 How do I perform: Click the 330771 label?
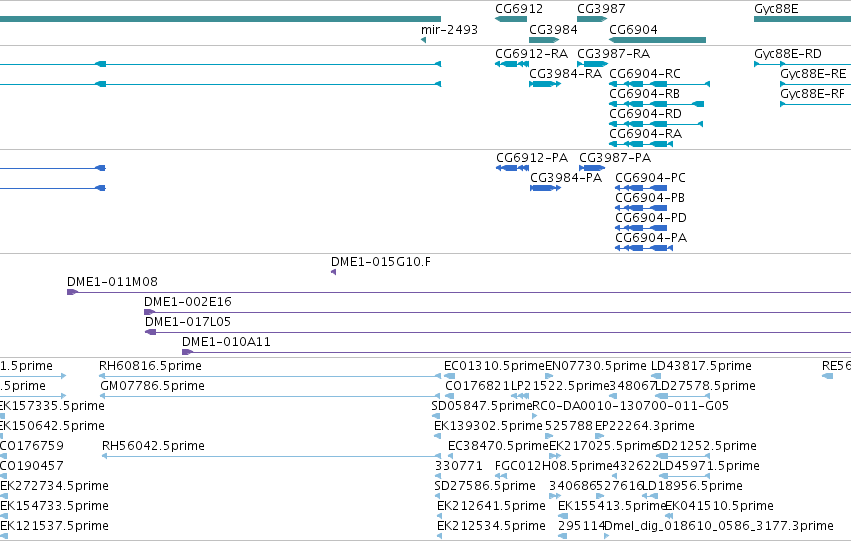click(x=459, y=466)
